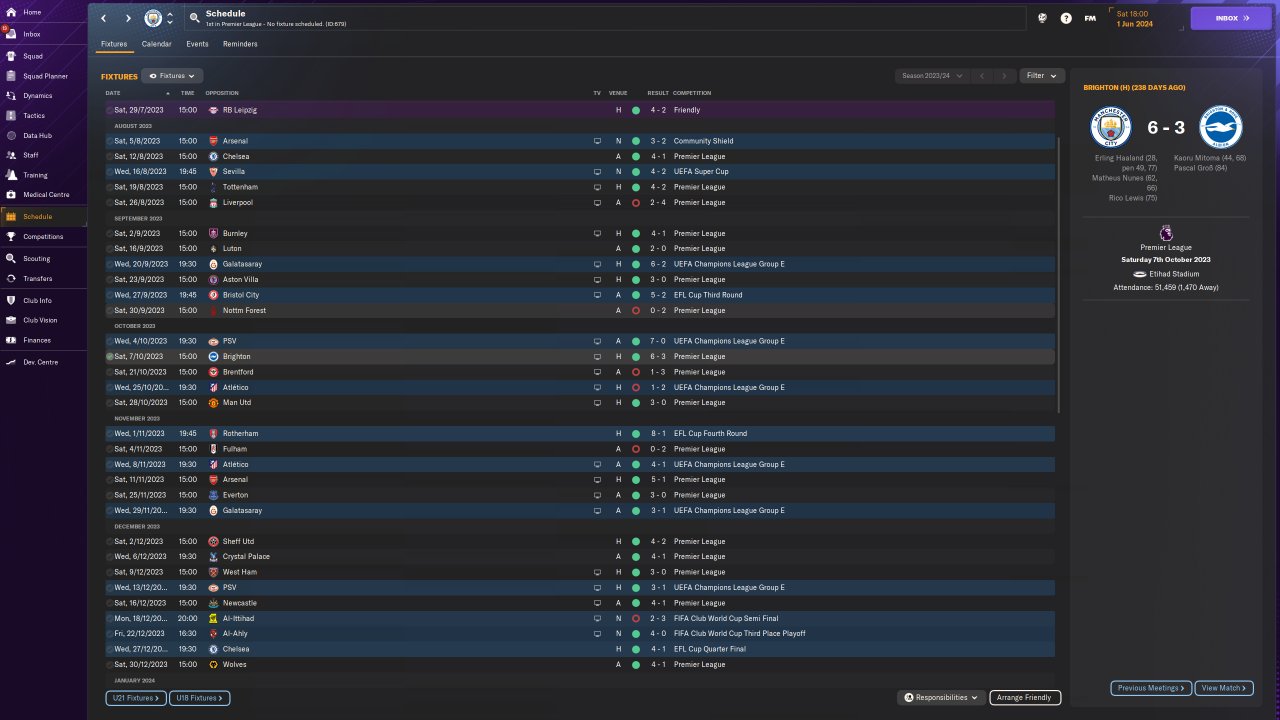1280x720 pixels.
Task: Open the Staff section icon
Action: (x=11, y=155)
